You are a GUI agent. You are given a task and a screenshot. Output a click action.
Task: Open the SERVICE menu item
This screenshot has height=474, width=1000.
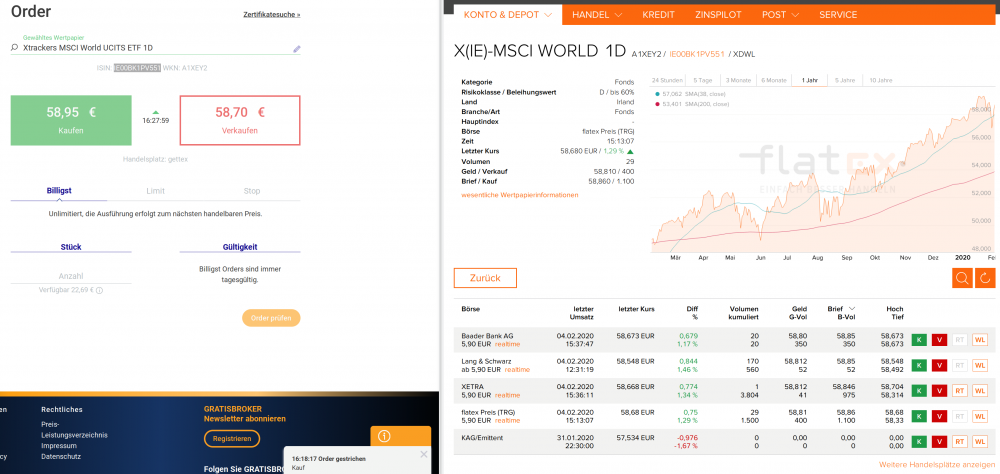pos(838,15)
